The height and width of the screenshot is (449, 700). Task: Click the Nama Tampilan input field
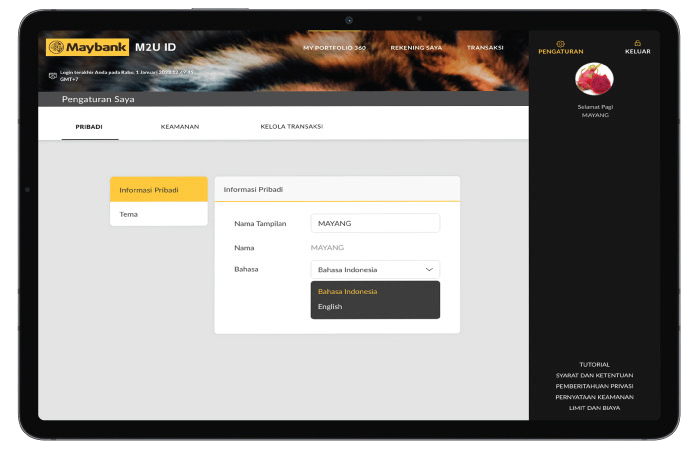pos(375,223)
